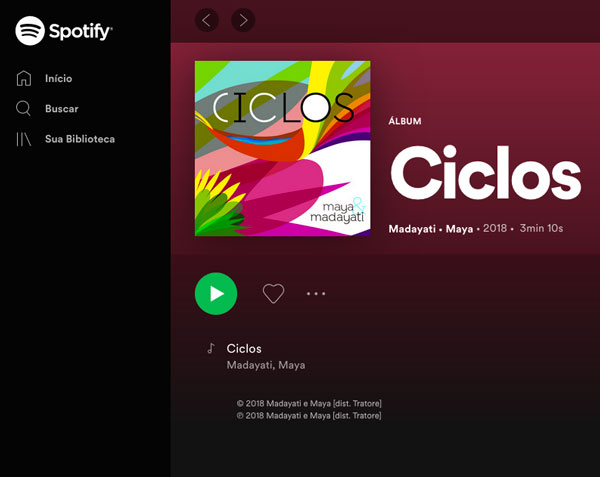Click the ℗ 2018 Madayati e Maya line
The image size is (600, 477).
coord(309,416)
